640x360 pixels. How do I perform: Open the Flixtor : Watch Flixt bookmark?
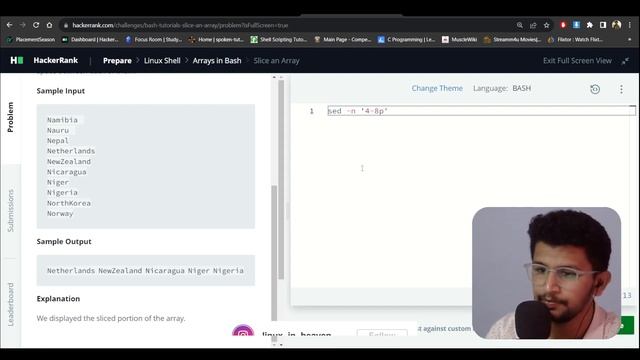pyautogui.click(x=576, y=40)
